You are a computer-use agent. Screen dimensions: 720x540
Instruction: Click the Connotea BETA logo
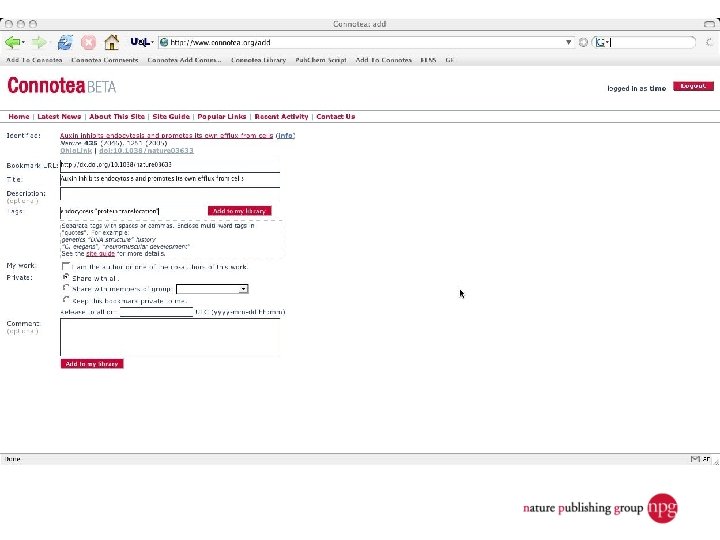tap(62, 86)
